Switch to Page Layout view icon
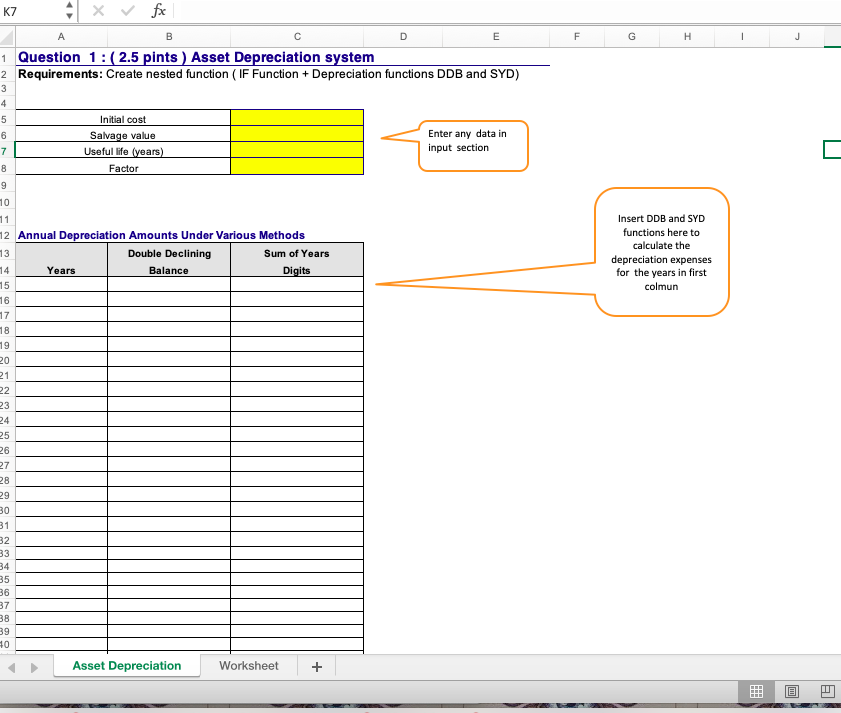 [x=792, y=692]
